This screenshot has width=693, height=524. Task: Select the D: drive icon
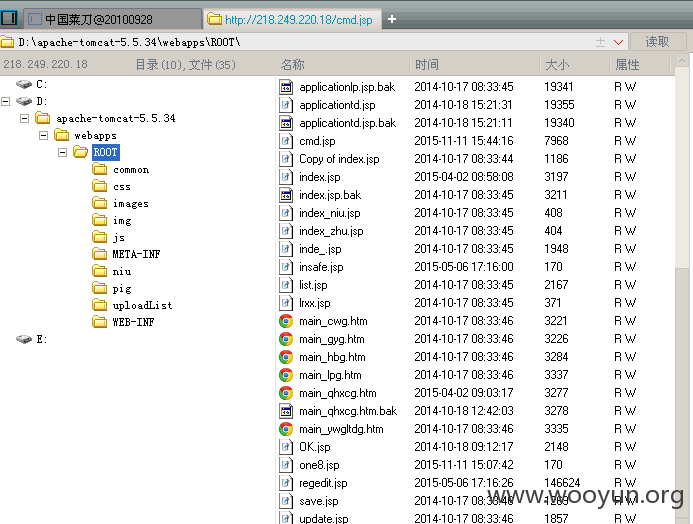pos(24,101)
